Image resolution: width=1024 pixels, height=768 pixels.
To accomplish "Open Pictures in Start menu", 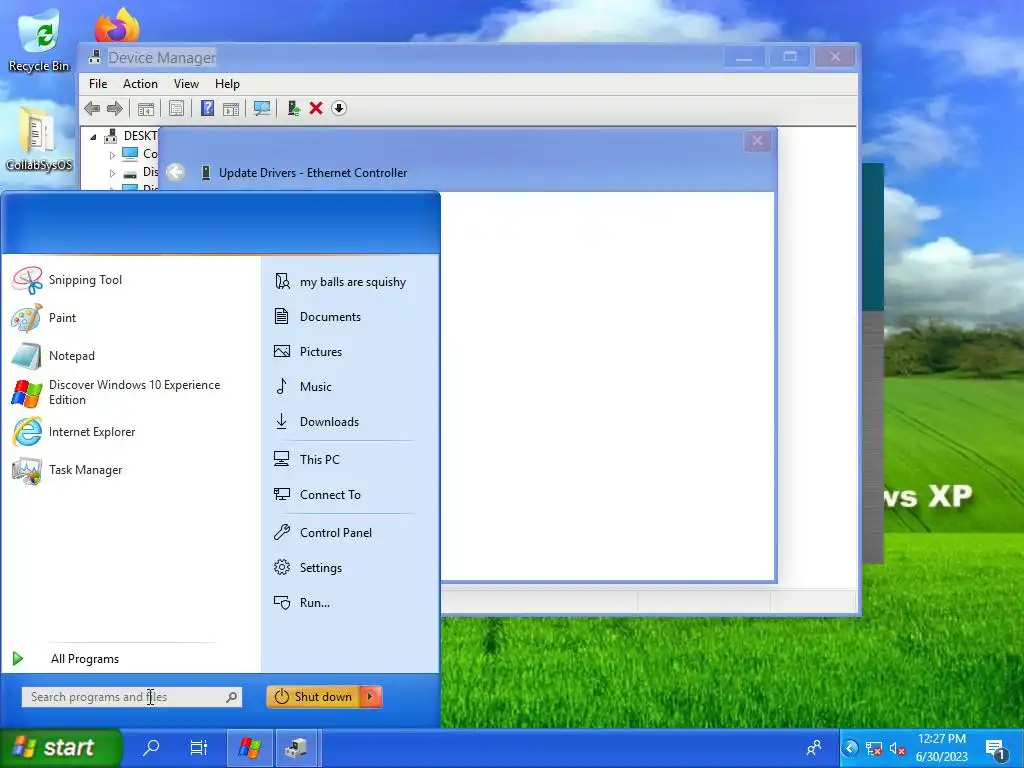I will pos(308,352).
